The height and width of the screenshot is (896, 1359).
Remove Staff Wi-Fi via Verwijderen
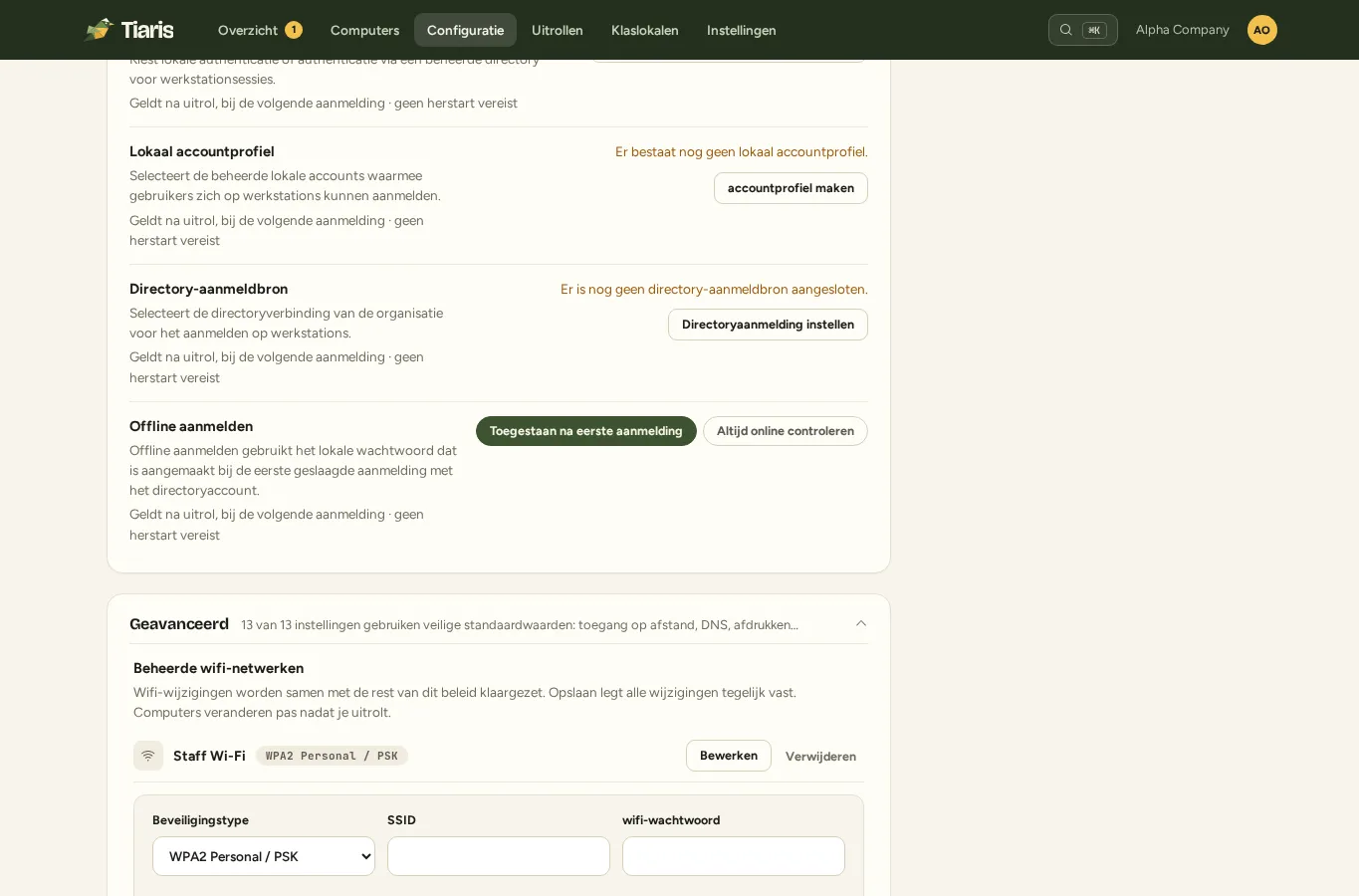coord(820,757)
